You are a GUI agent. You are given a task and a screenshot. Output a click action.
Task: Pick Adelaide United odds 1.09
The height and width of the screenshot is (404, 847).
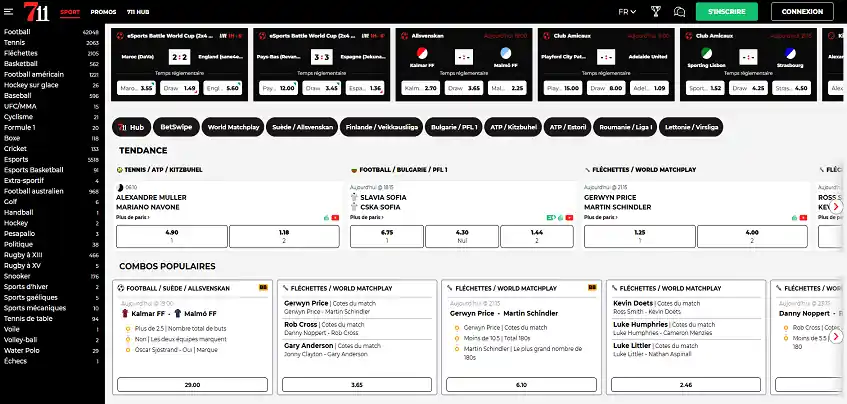point(649,88)
